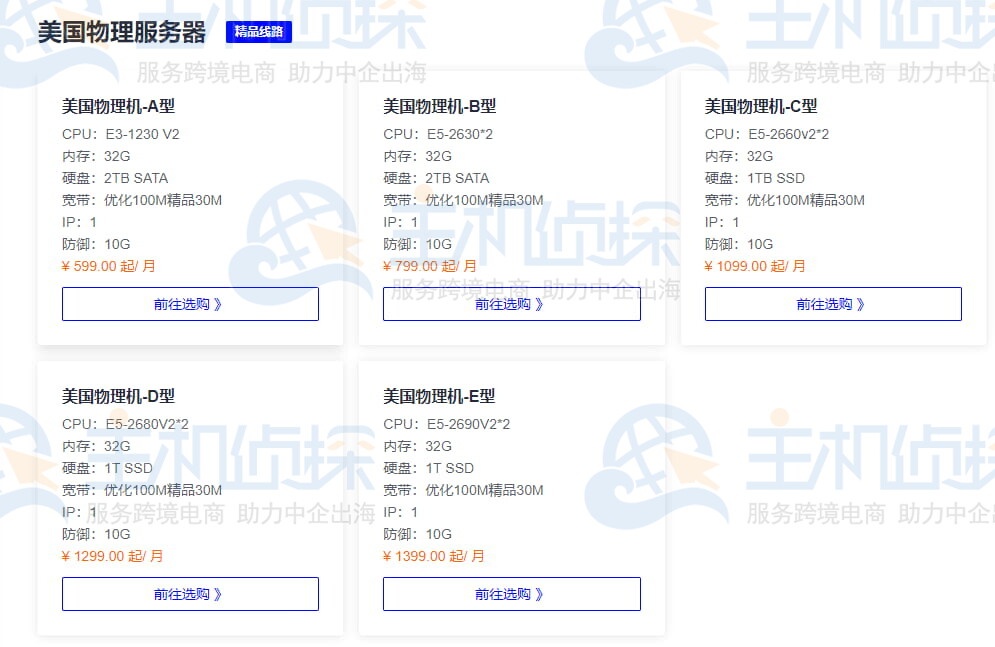The image size is (995, 647).
Task: Click the 美国物理机-B型 card title
Action: 438,106
